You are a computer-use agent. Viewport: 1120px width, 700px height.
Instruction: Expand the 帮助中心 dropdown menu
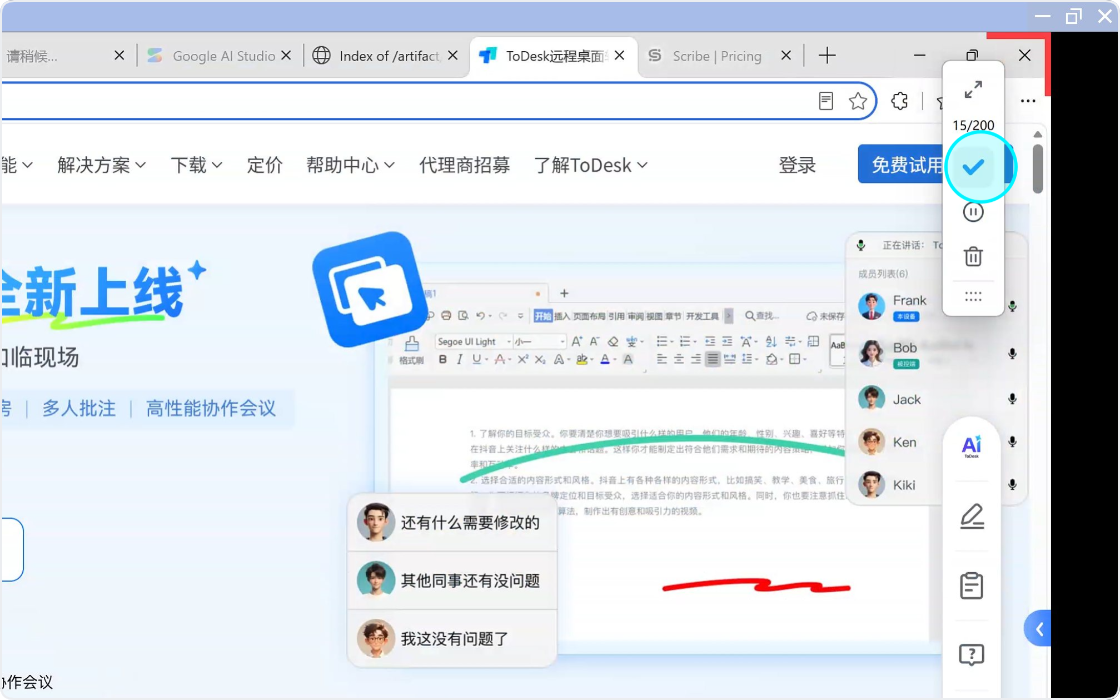[350, 165]
